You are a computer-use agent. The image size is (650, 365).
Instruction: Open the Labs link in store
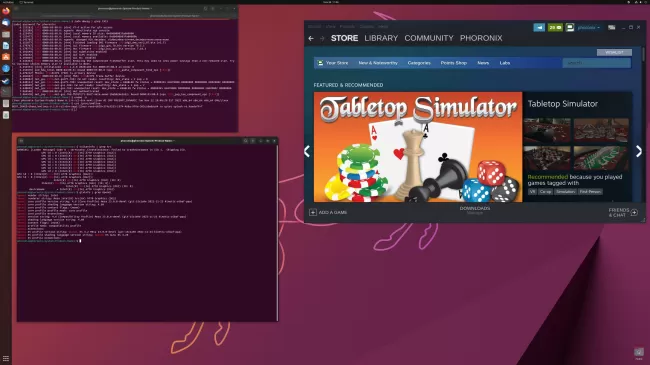[504, 63]
